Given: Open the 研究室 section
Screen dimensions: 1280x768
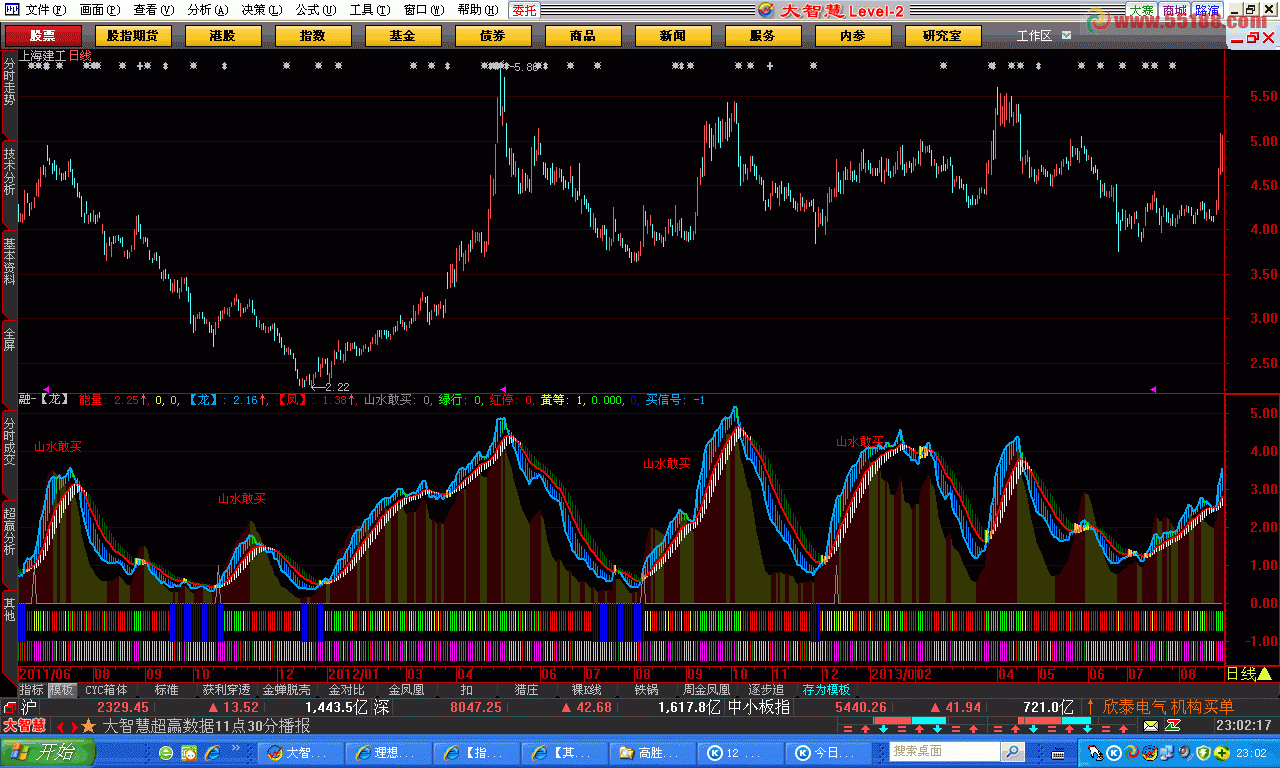Looking at the screenshot, I should pyautogui.click(x=943, y=36).
